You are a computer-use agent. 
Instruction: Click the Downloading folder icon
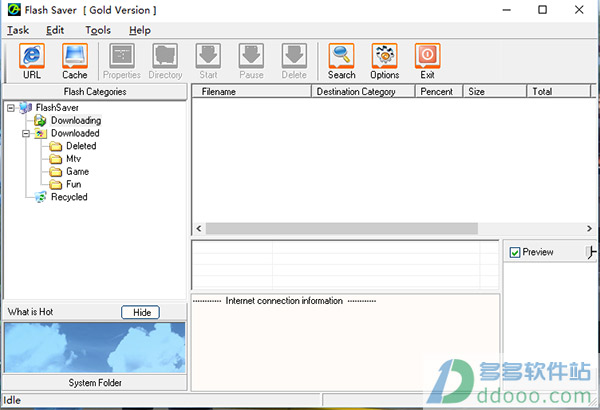pyautogui.click(x=40, y=121)
